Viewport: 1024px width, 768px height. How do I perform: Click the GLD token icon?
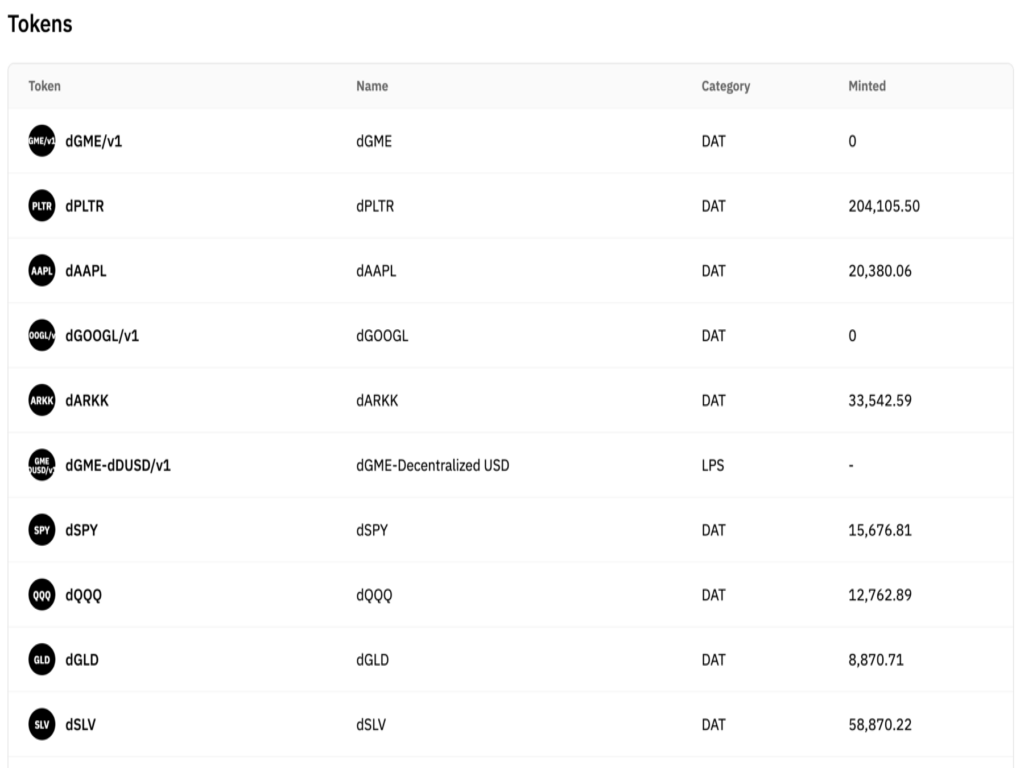(42, 660)
